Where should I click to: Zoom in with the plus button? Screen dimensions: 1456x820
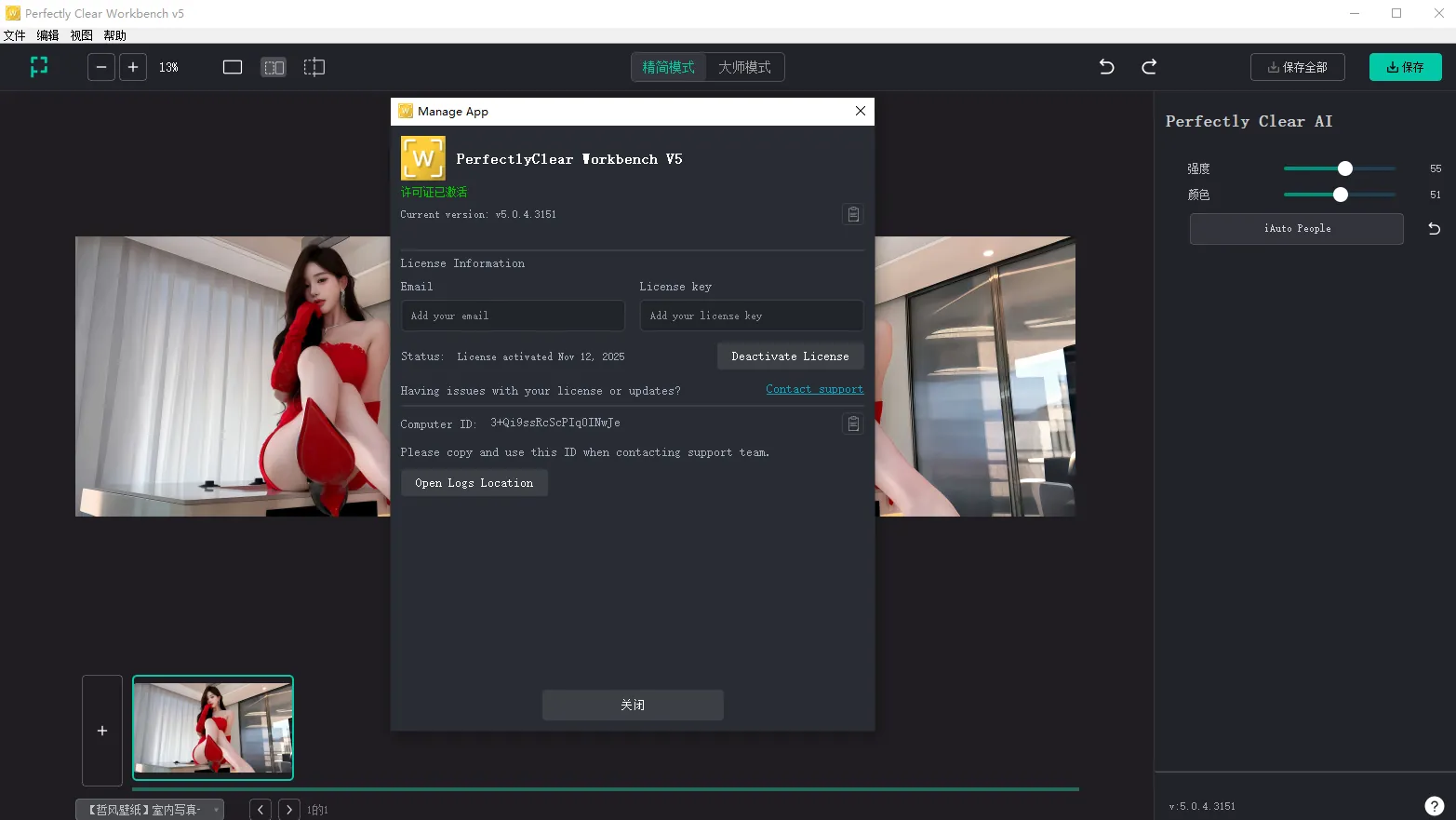click(x=133, y=67)
